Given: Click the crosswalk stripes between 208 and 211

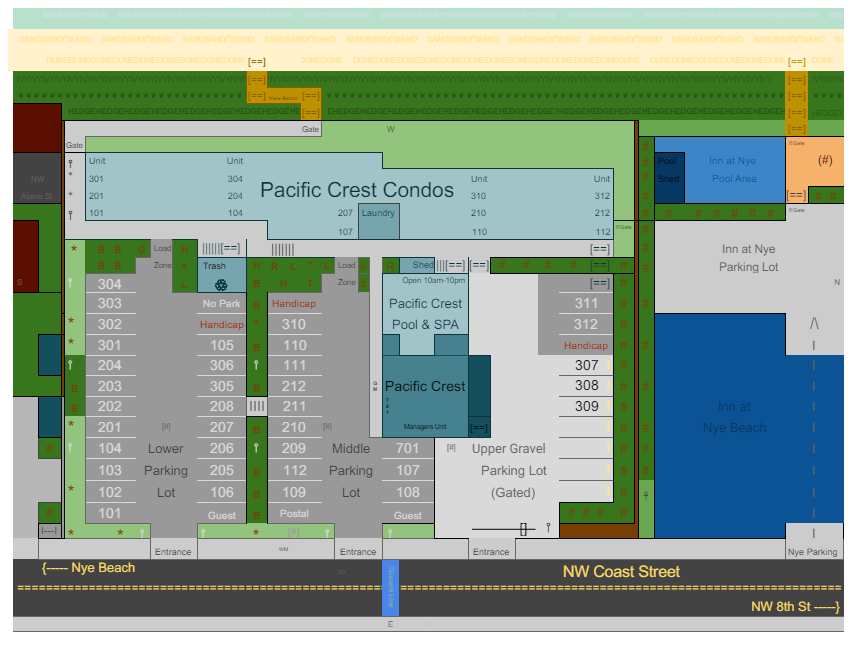Looking at the screenshot, I should [257, 406].
